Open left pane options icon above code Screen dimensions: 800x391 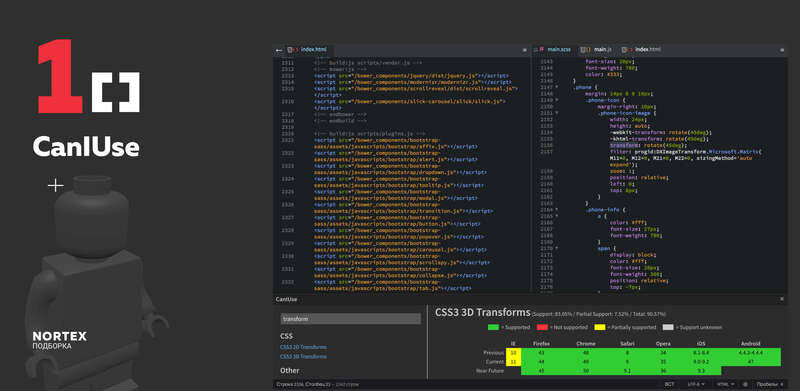(x=524, y=50)
